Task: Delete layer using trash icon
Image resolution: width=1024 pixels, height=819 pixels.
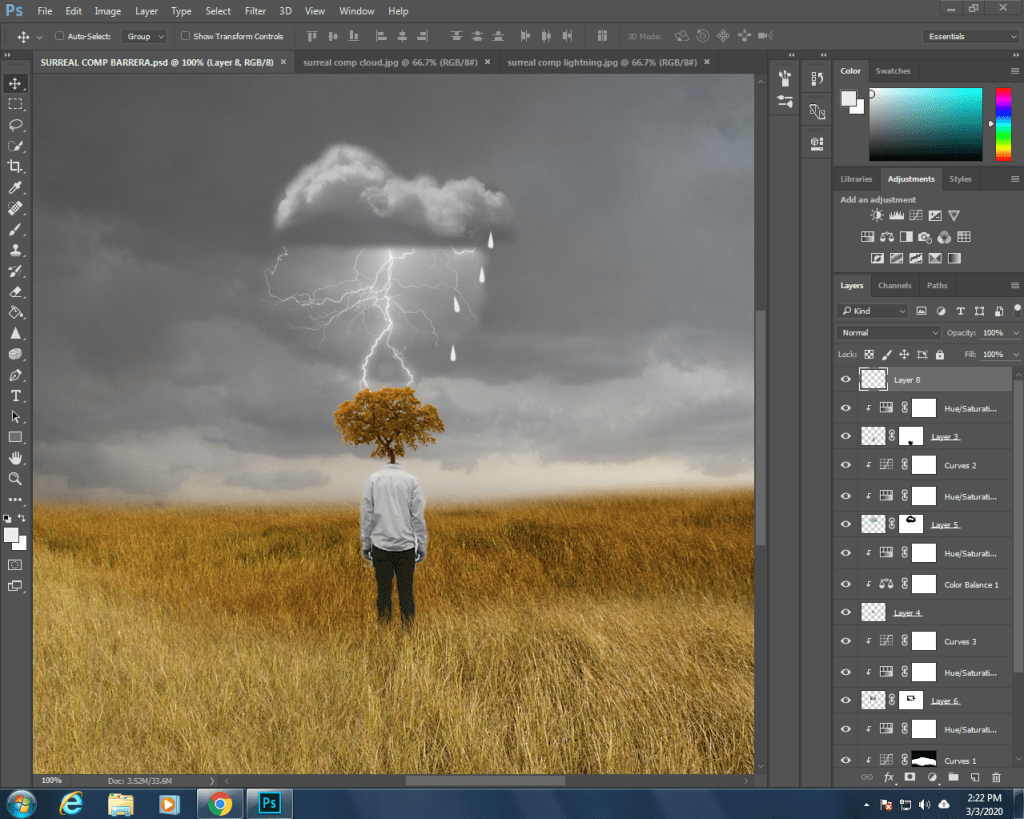Action: coord(996,777)
